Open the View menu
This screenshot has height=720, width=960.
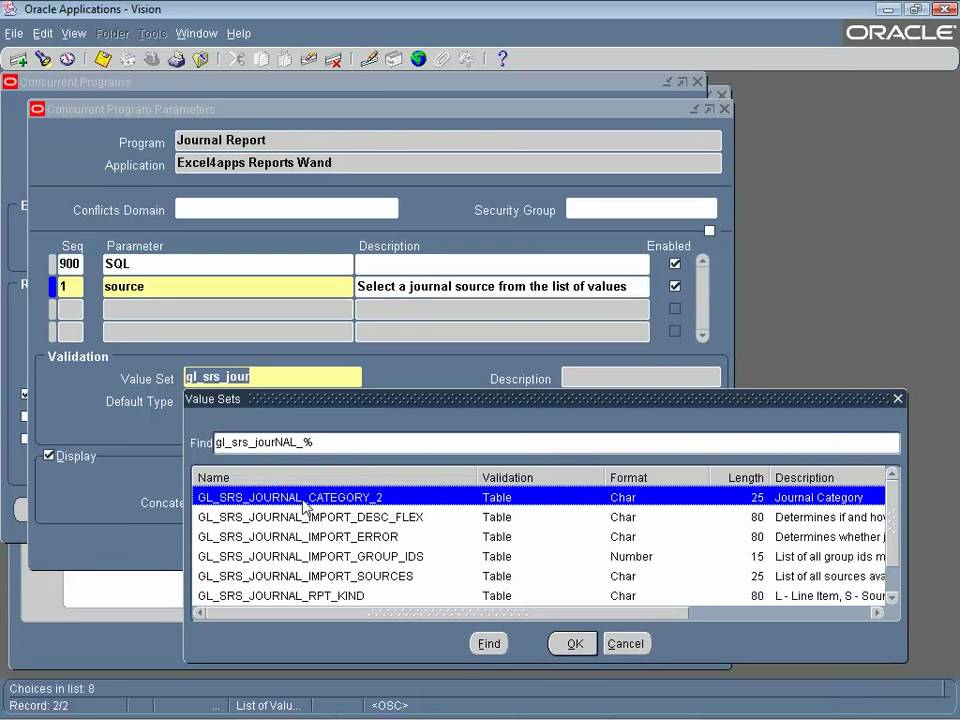coord(73,34)
